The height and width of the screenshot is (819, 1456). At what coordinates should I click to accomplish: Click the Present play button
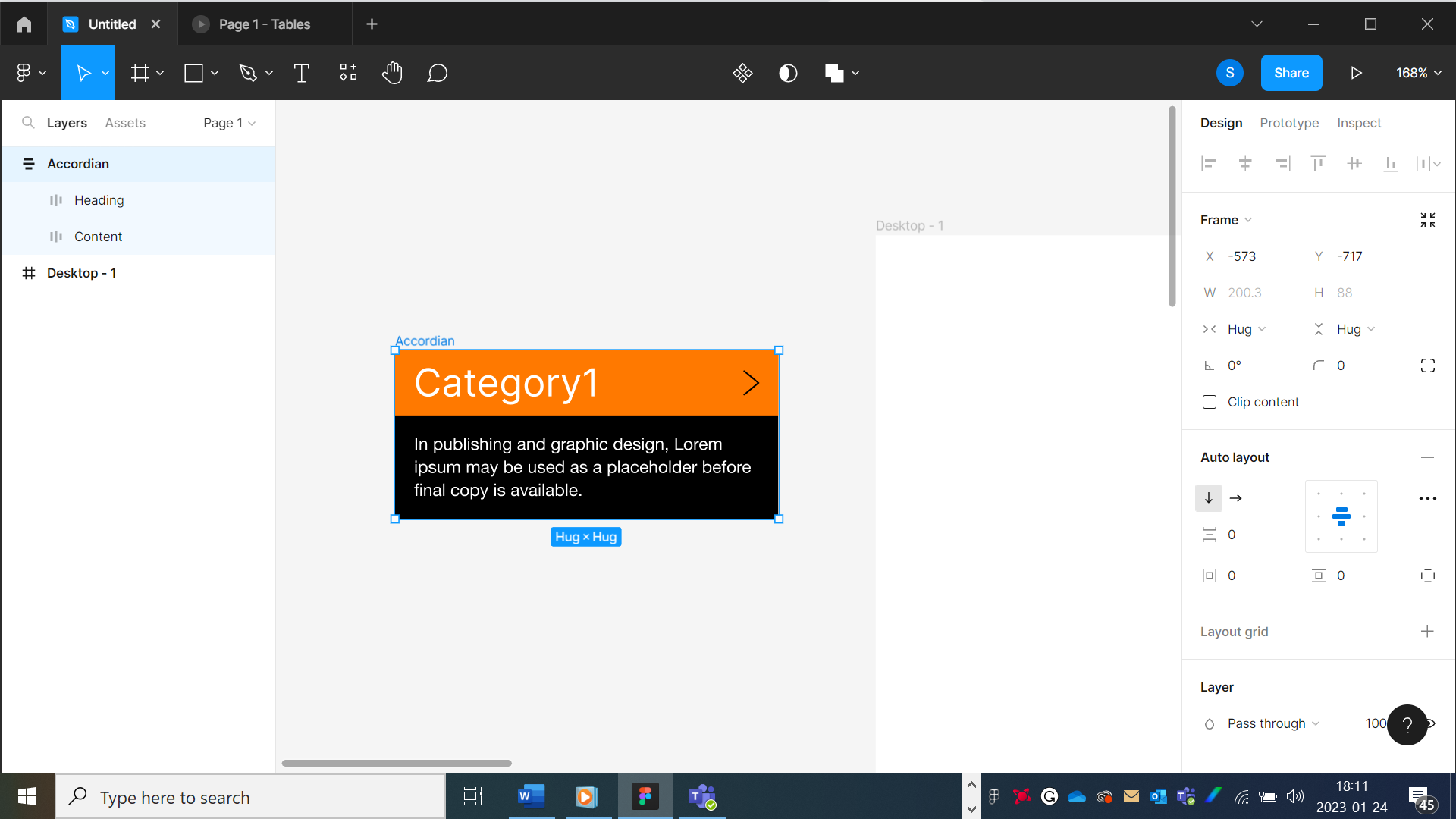[x=1357, y=73]
